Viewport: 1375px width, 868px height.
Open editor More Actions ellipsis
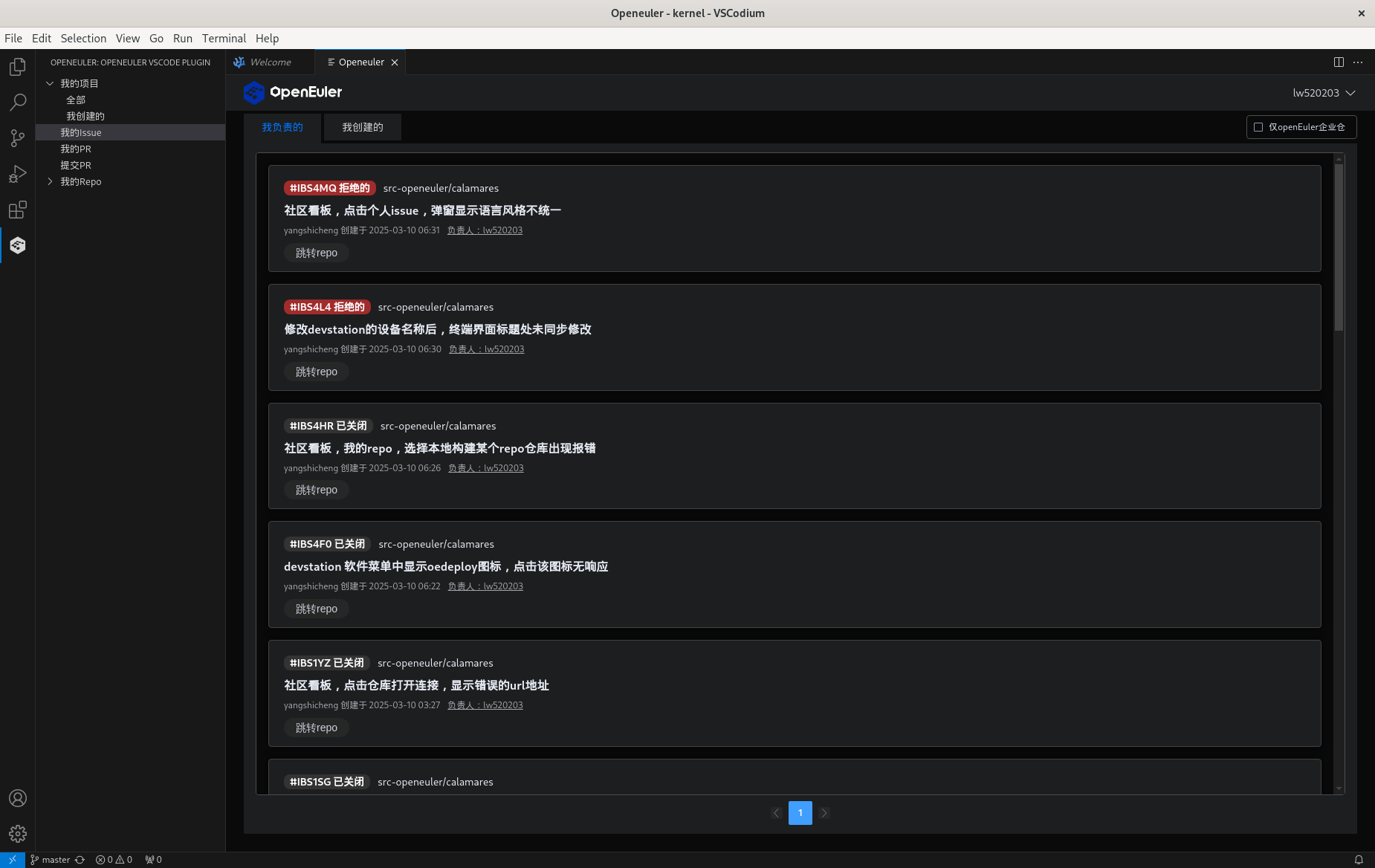(x=1358, y=62)
